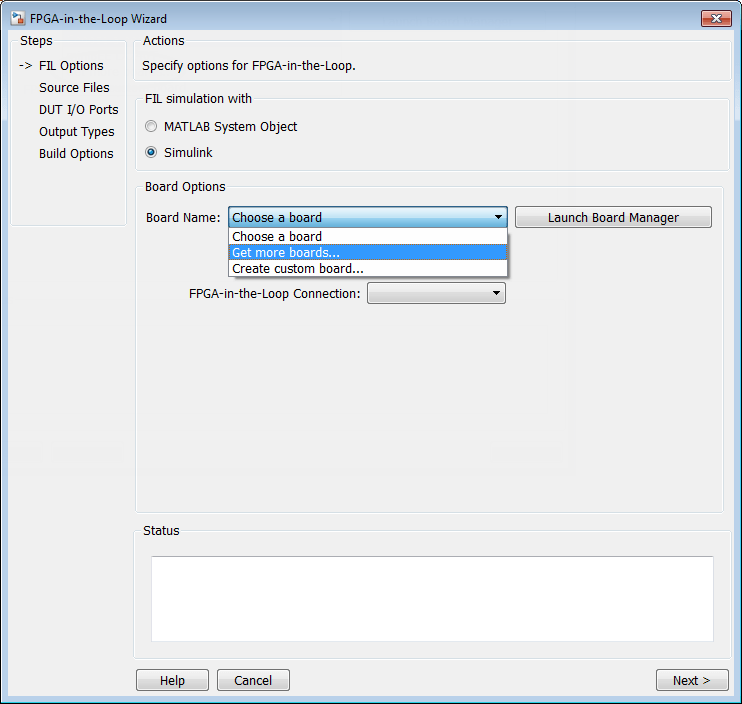Screen dimensions: 742x704
Task: Click the FPGA-in-the-Loop Wizard title bar icon
Action: click(x=18, y=18)
